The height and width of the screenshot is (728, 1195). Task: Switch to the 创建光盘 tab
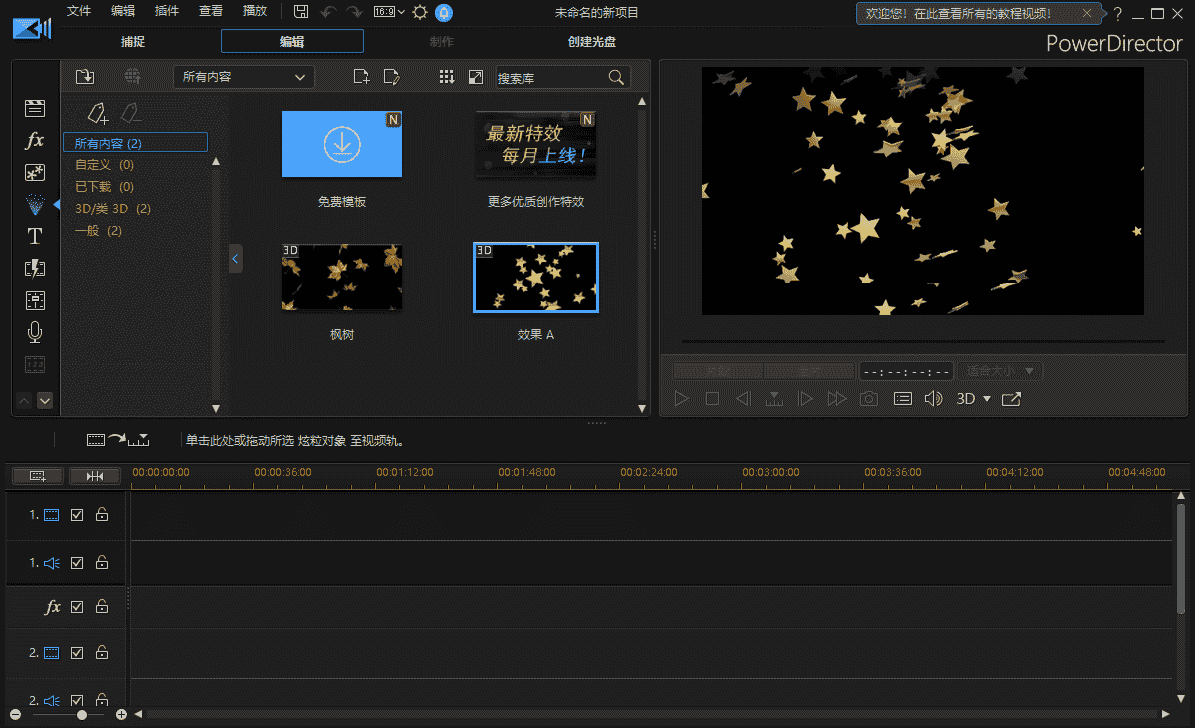pyautogui.click(x=591, y=42)
